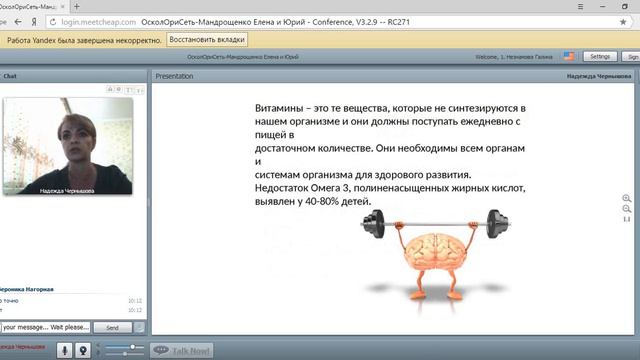Adjust the microphone level slider
Viewport: 640px width, 360px height.
pos(125,354)
